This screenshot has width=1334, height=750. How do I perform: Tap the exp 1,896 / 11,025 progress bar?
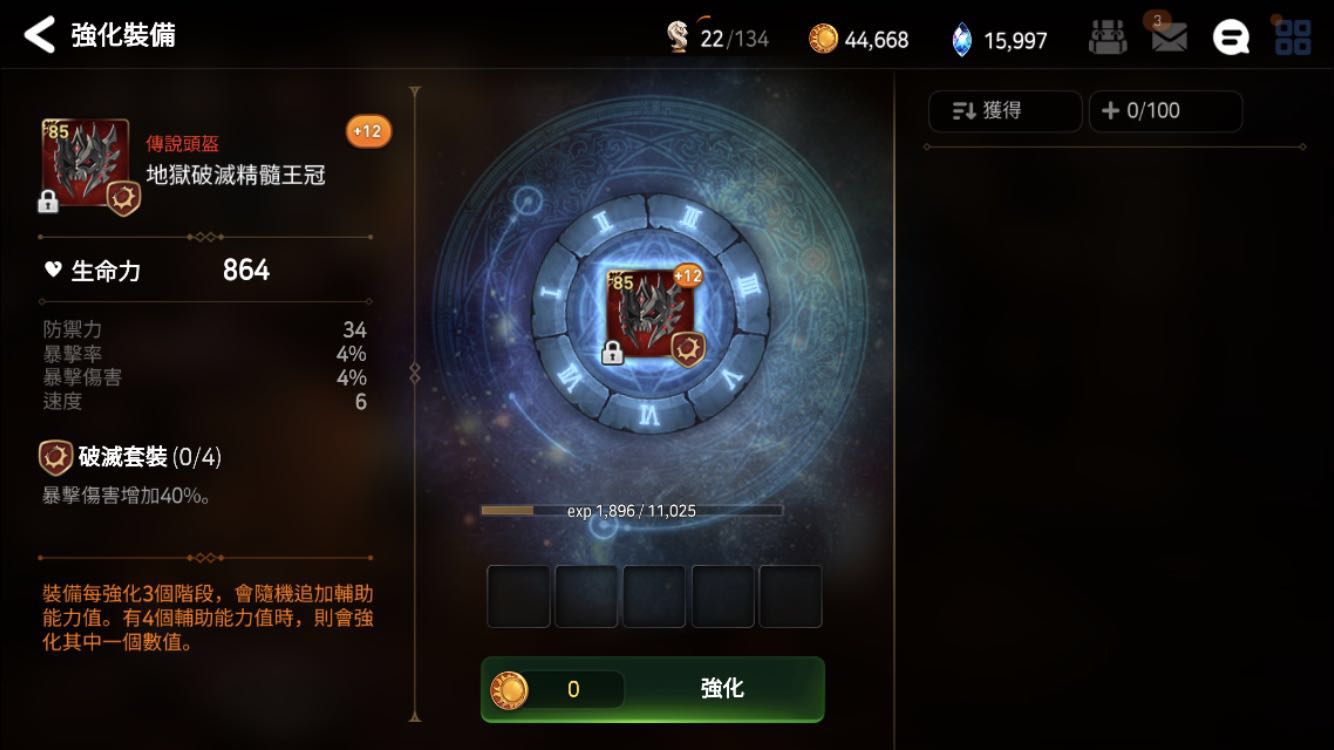click(x=631, y=510)
